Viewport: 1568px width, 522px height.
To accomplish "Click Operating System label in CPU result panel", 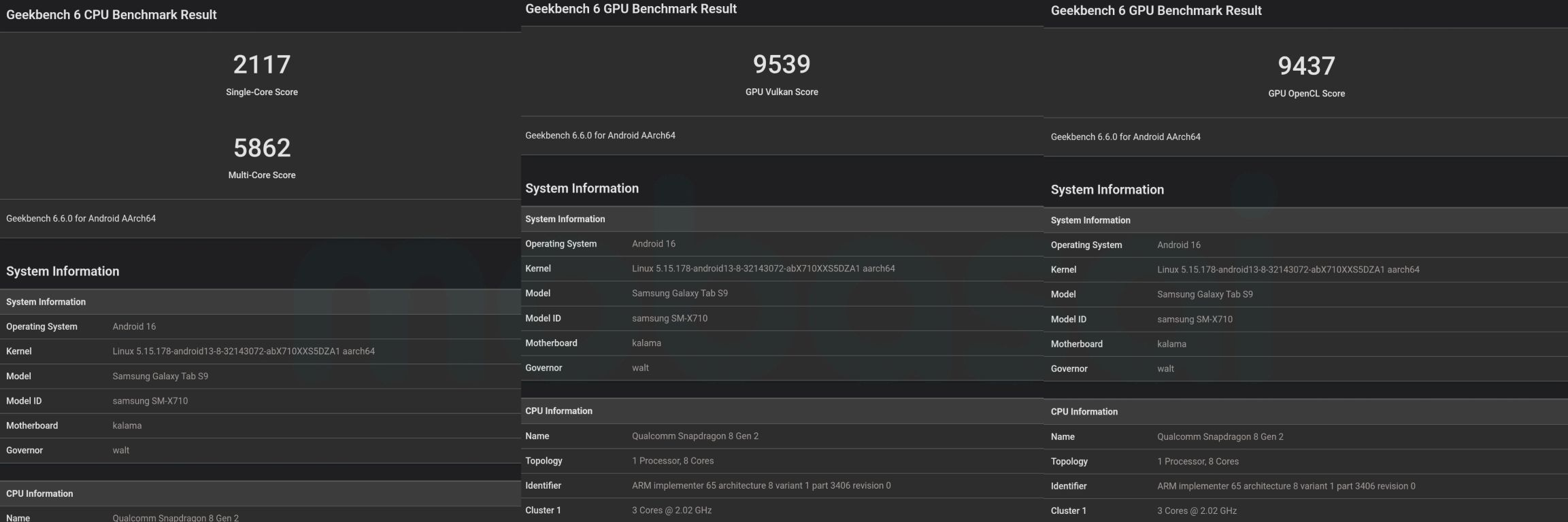I will pos(41,327).
